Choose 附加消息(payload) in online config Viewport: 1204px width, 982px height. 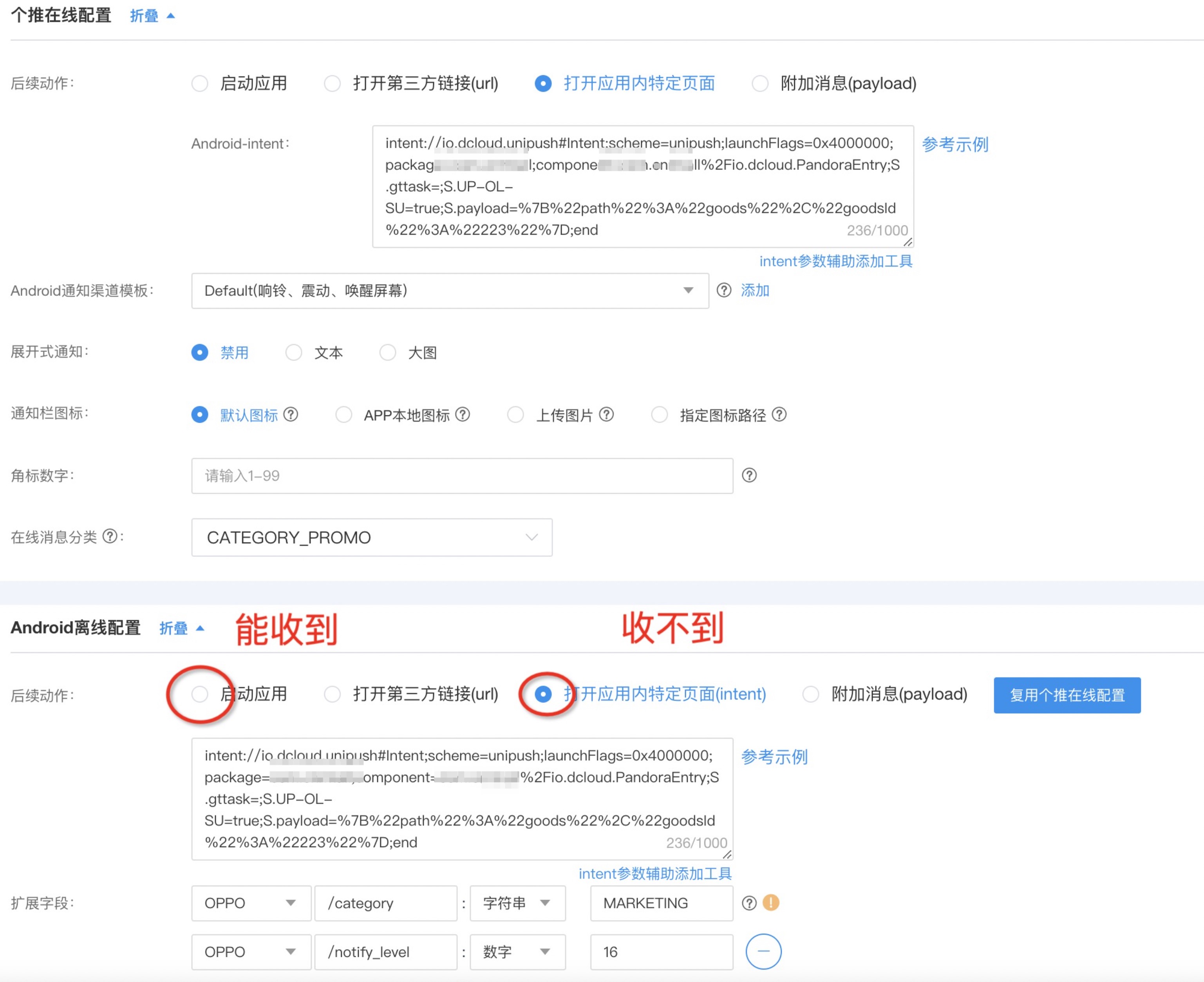(760, 84)
